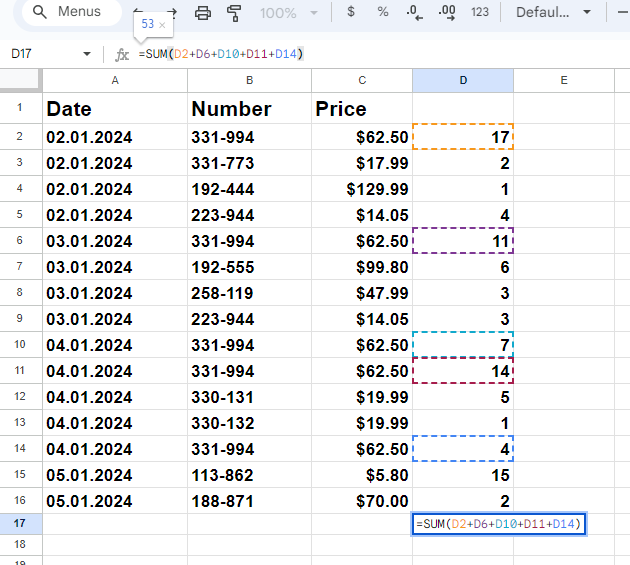The height and width of the screenshot is (565, 630).
Task: Open the 100% zoom dropdown
Action: tap(288, 13)
